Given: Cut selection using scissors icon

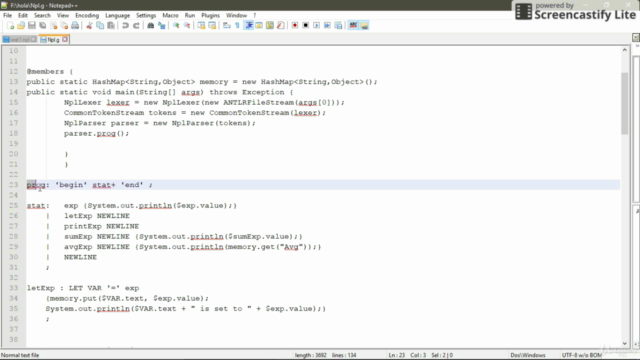Looking at the screenshot, I should tap(89, 26).
